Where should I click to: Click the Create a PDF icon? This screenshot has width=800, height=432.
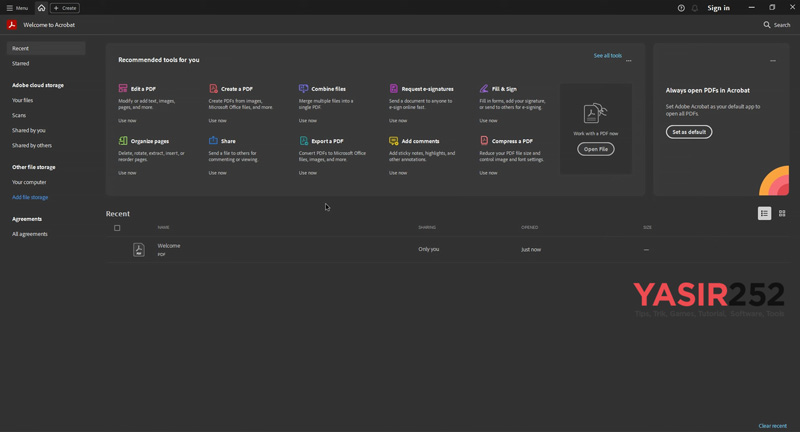pos(213,88)
